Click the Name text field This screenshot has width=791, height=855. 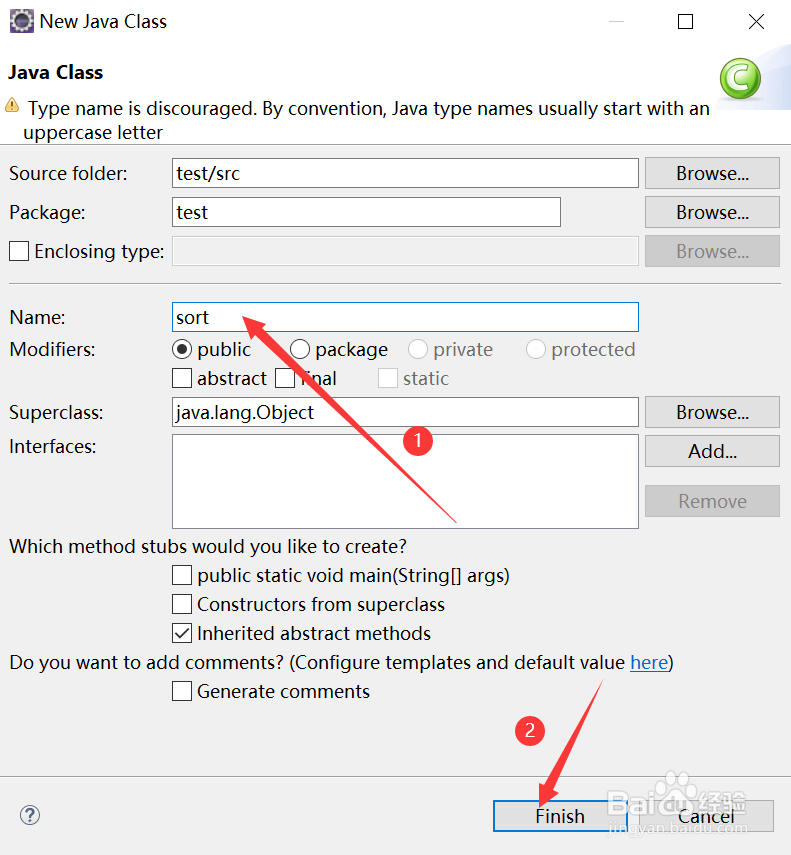pos(405,317)
